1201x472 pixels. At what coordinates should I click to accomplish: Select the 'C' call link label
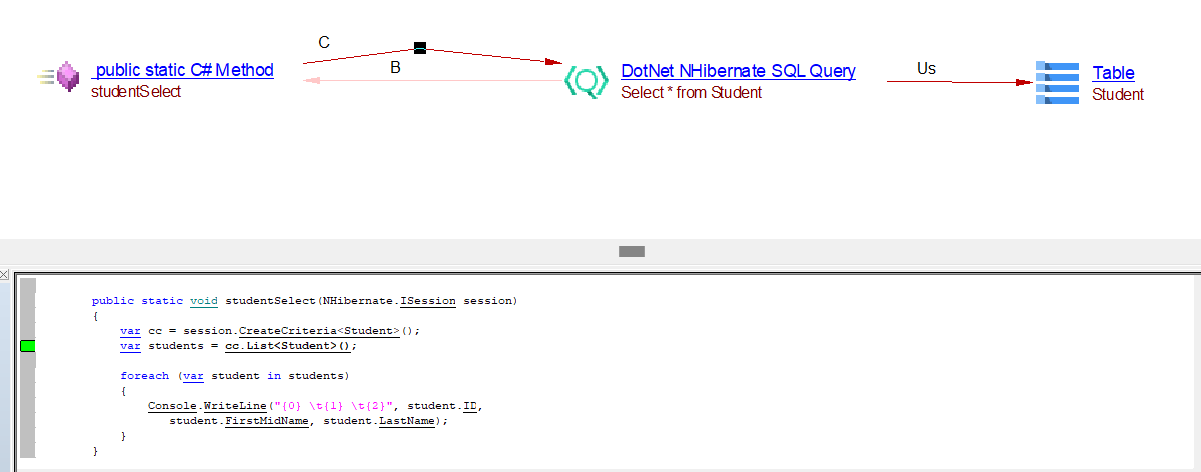(324, 42)
